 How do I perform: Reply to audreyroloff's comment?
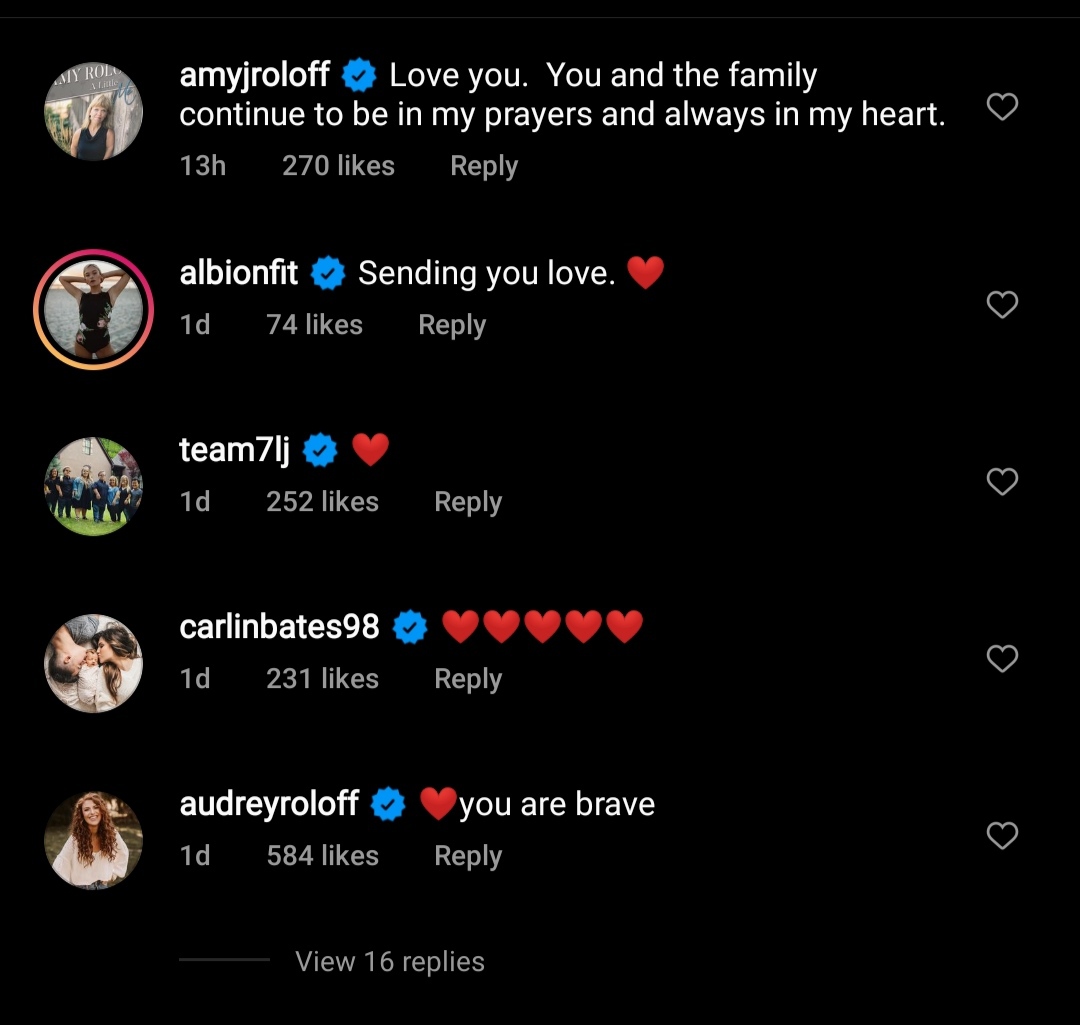coord(468,856)
